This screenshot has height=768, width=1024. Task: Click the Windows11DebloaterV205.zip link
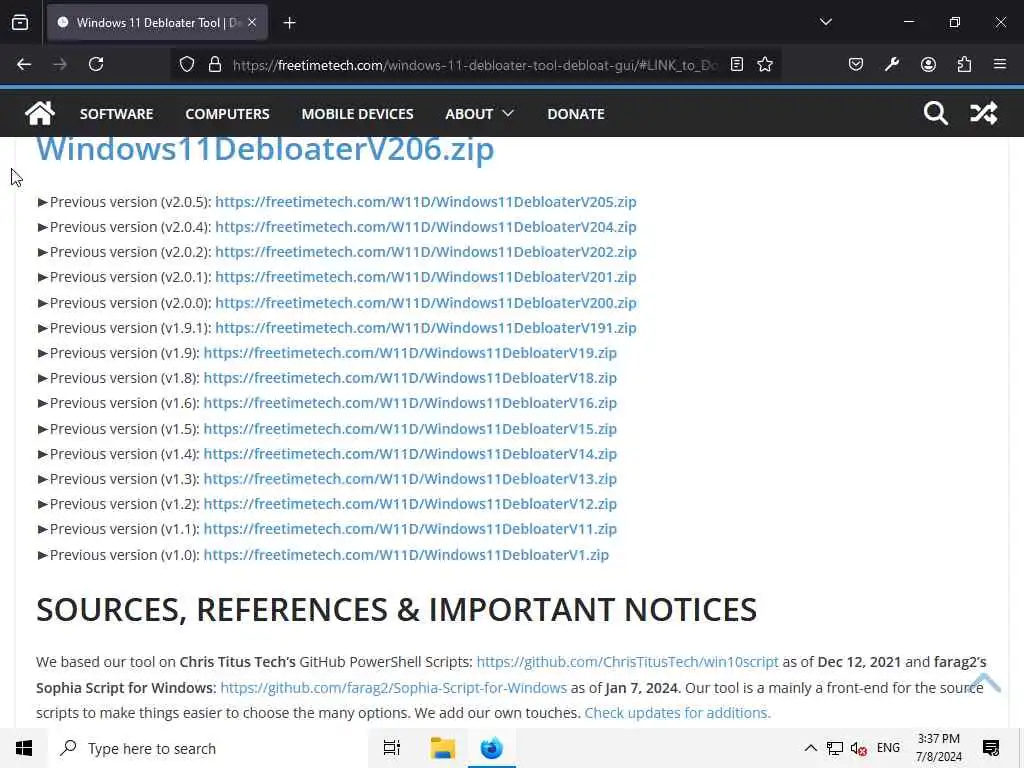pos(426,202)
